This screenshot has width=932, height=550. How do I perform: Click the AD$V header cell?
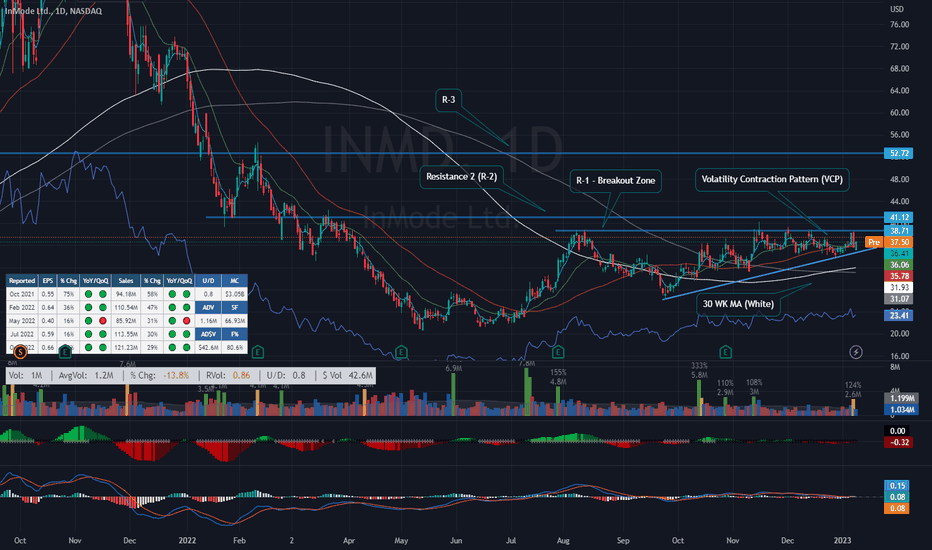pos(208,334)
